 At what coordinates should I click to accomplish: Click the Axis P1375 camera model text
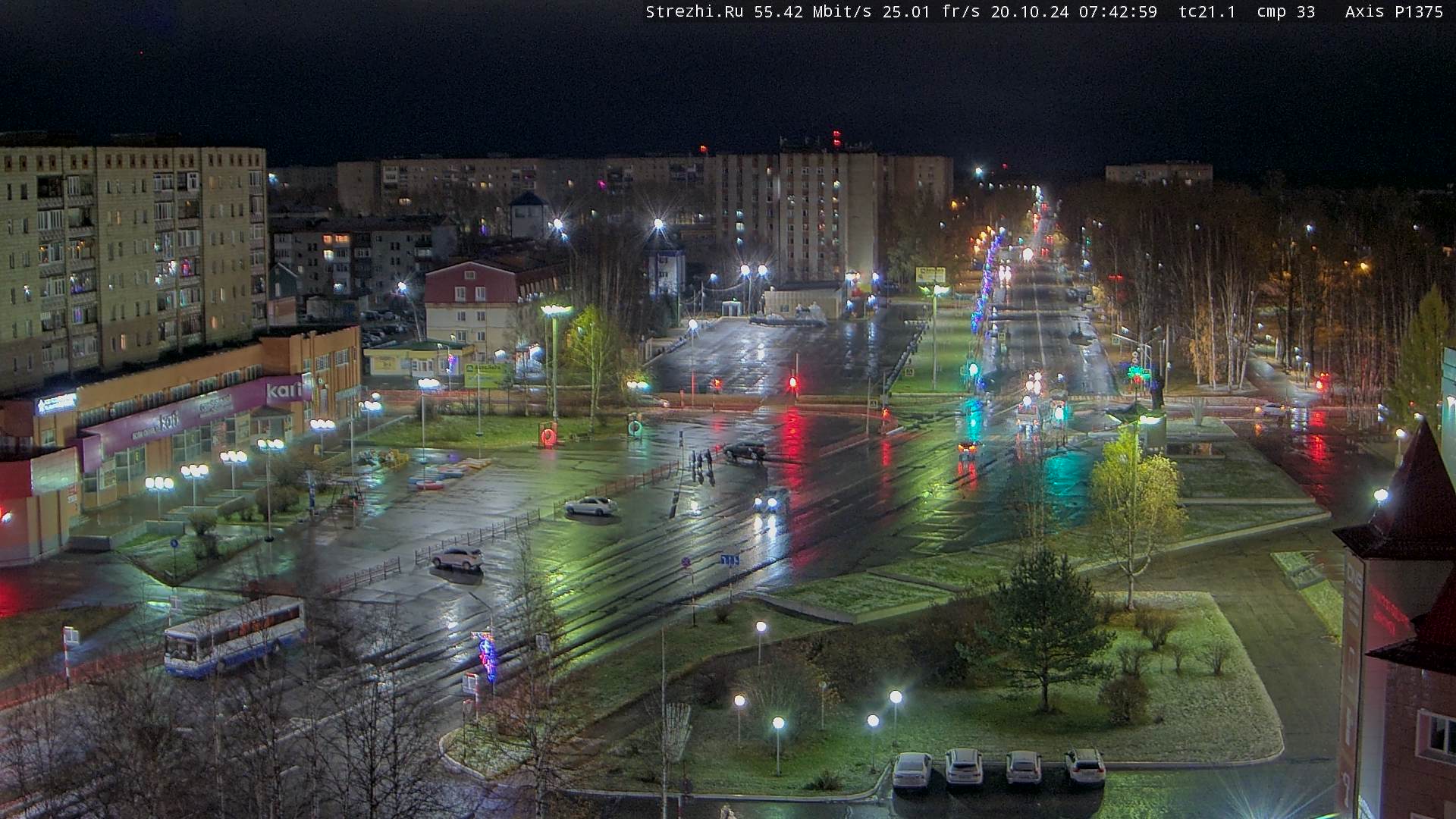coord(1394,12)
